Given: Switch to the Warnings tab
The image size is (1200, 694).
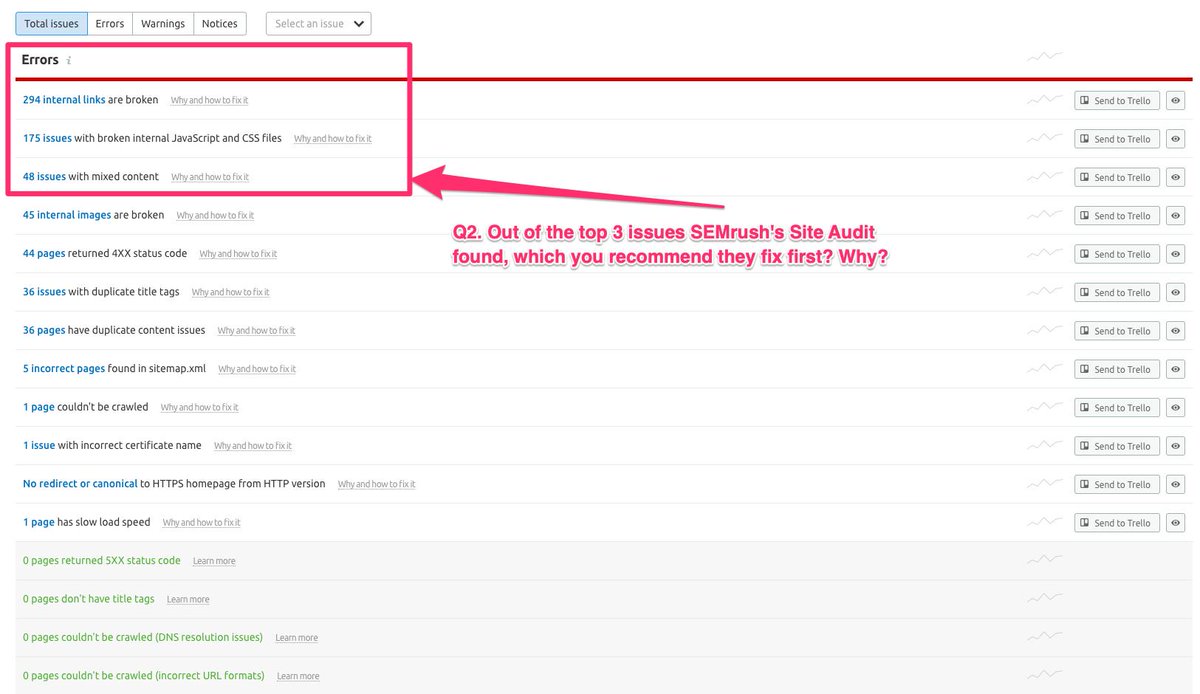Looking at the screenshot, I should pyautogui.click(x=162, y=23).
